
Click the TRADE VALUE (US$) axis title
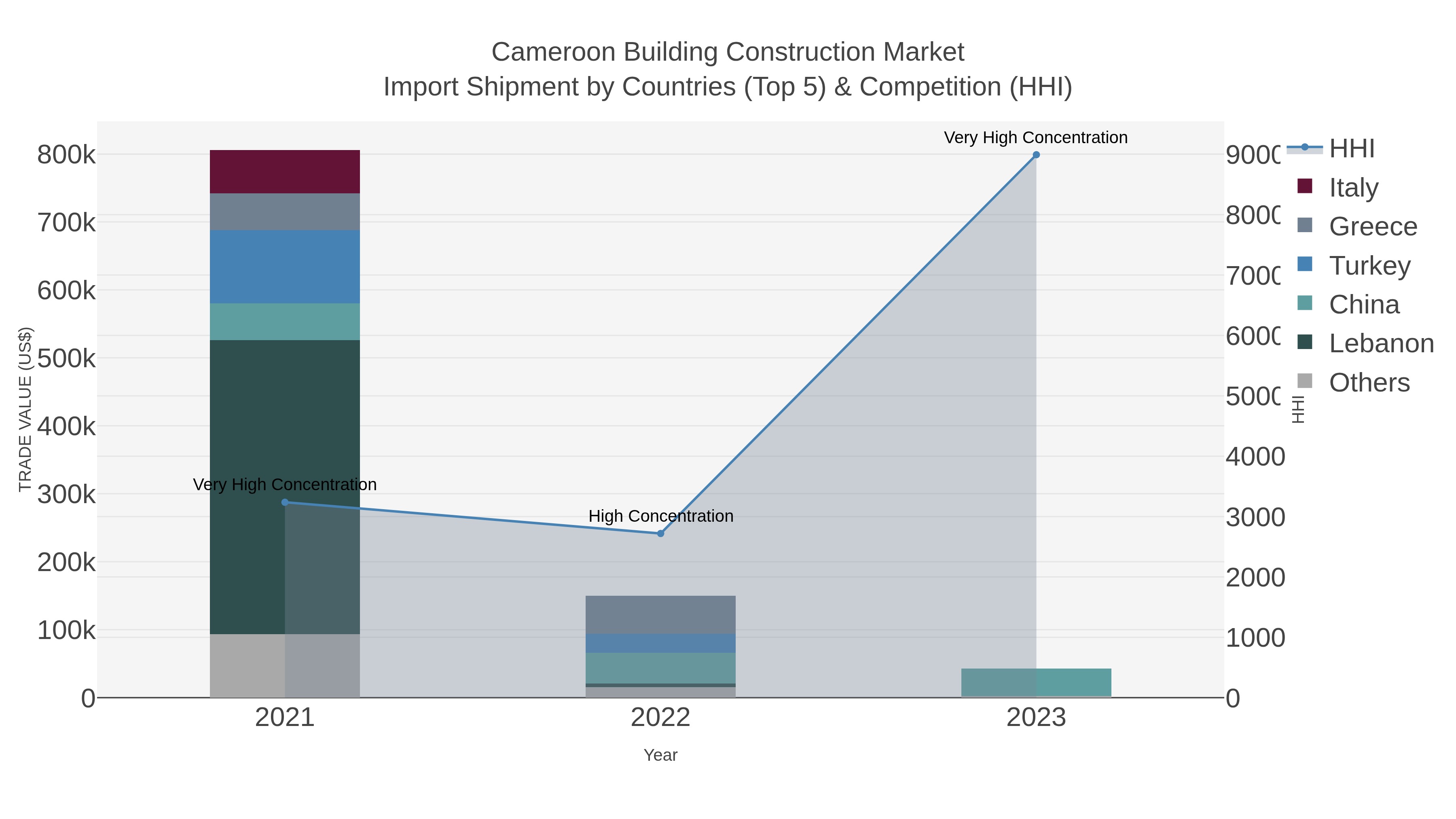(25, 409)
